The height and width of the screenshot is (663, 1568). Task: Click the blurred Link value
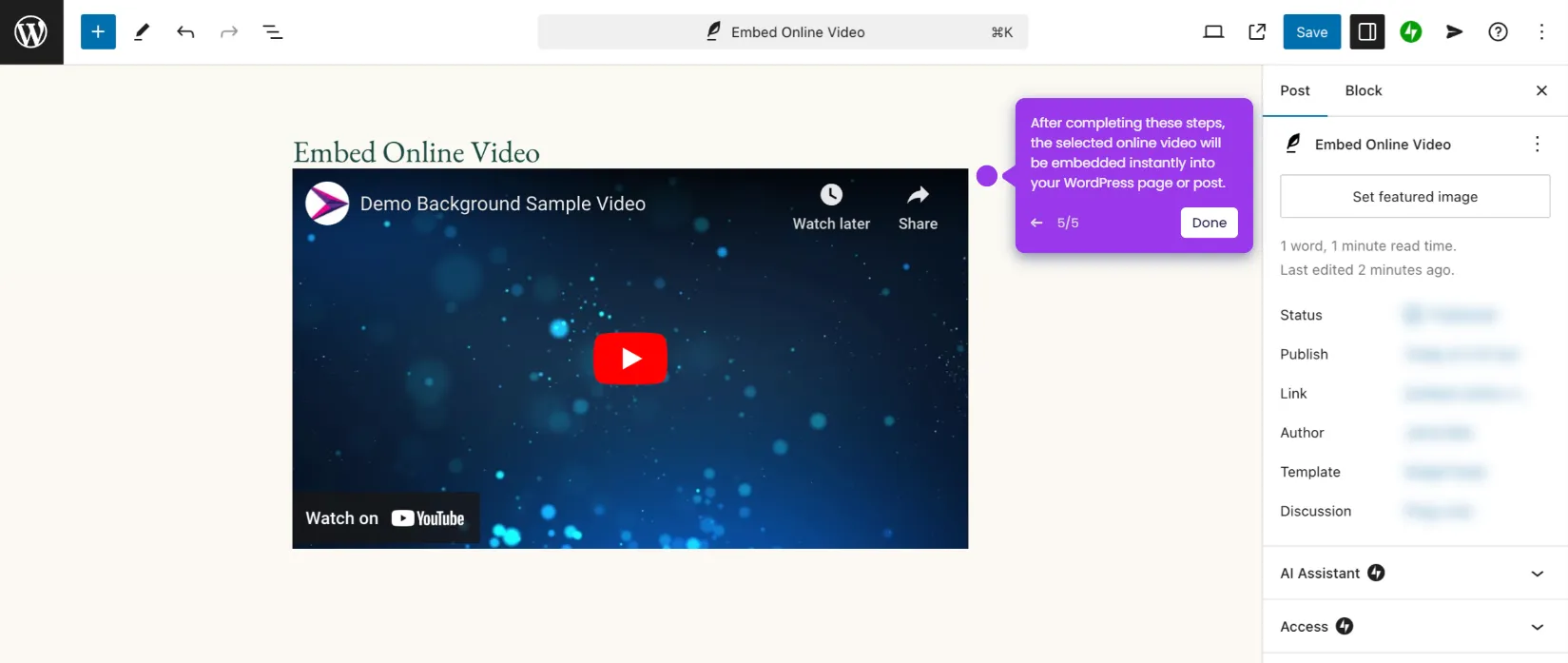coord(1464,394)
